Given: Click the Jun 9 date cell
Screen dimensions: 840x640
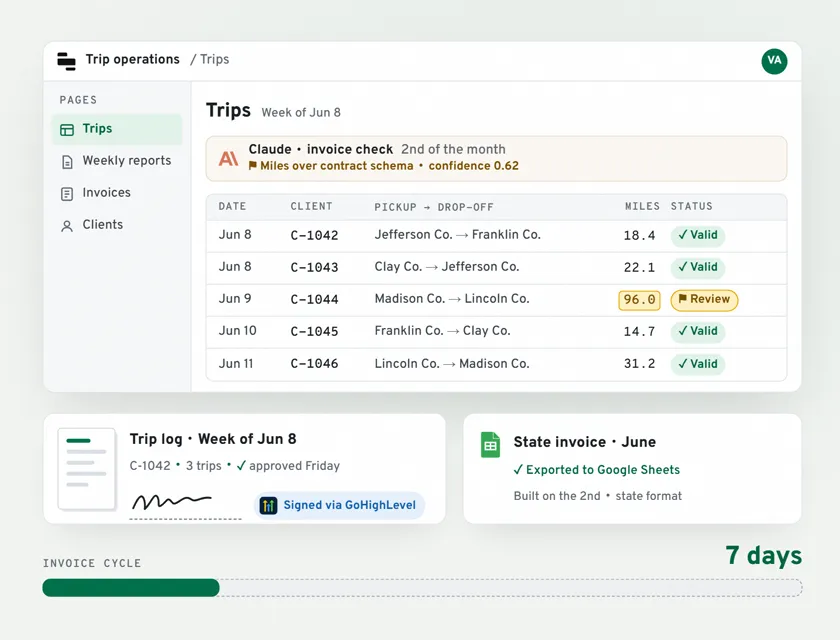Looking at the screenshot, I should click(235, 299).
